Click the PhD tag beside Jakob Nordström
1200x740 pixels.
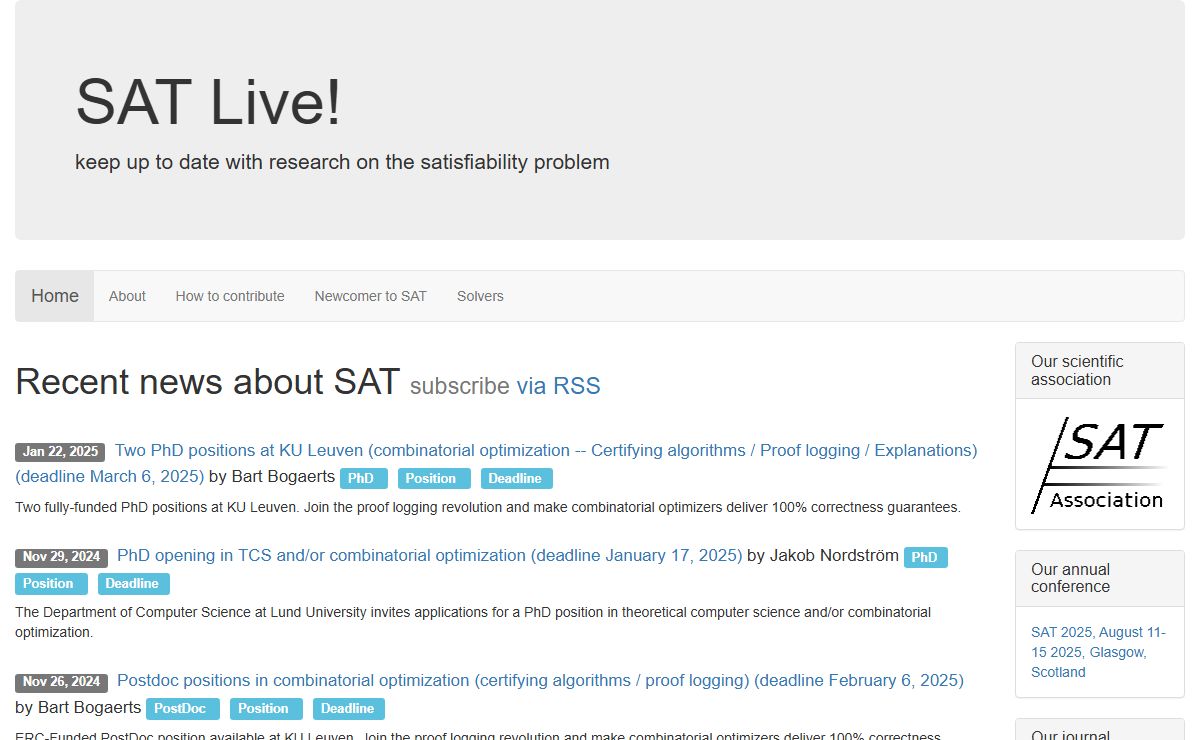[925, 557]
